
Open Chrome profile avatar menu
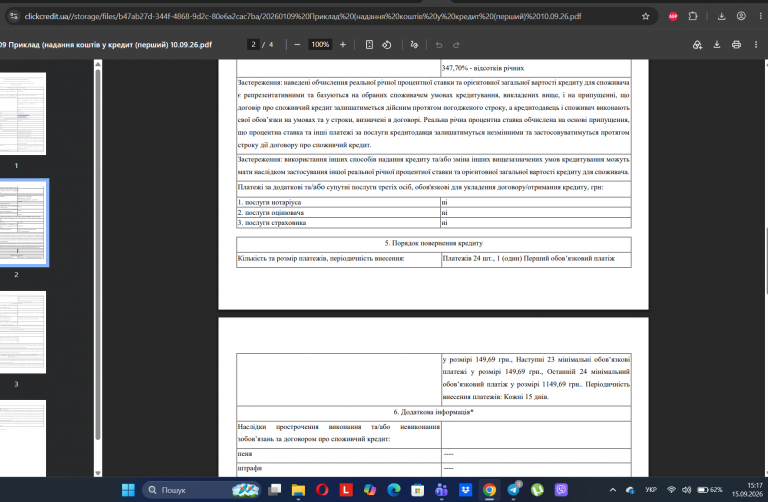pos(741,16)
